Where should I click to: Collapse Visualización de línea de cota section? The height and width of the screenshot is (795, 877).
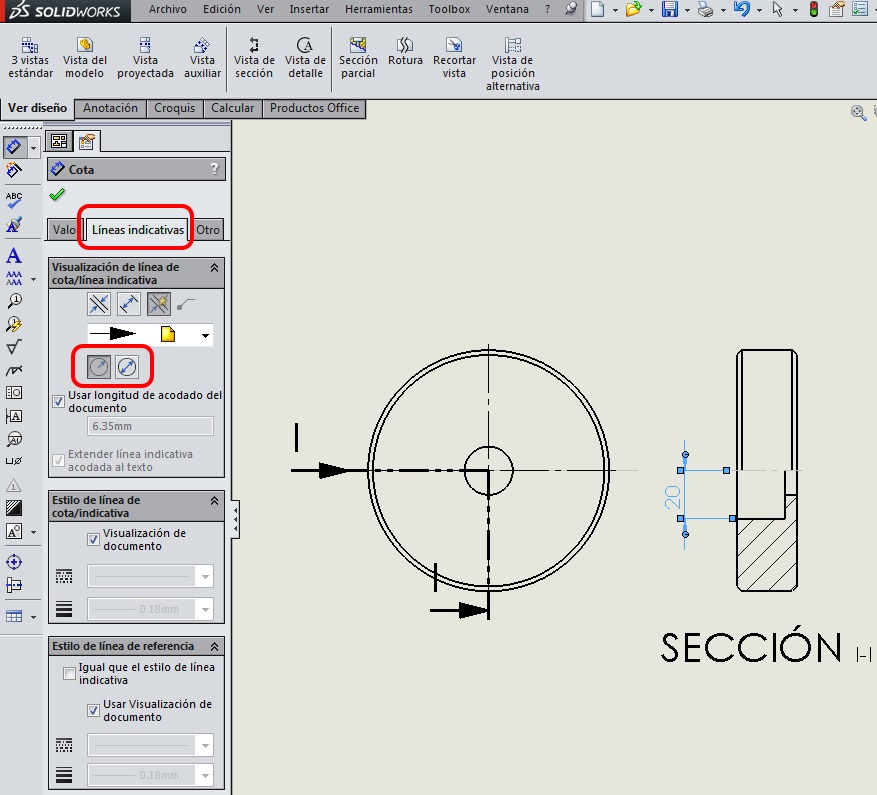click(x=214, y=268)
